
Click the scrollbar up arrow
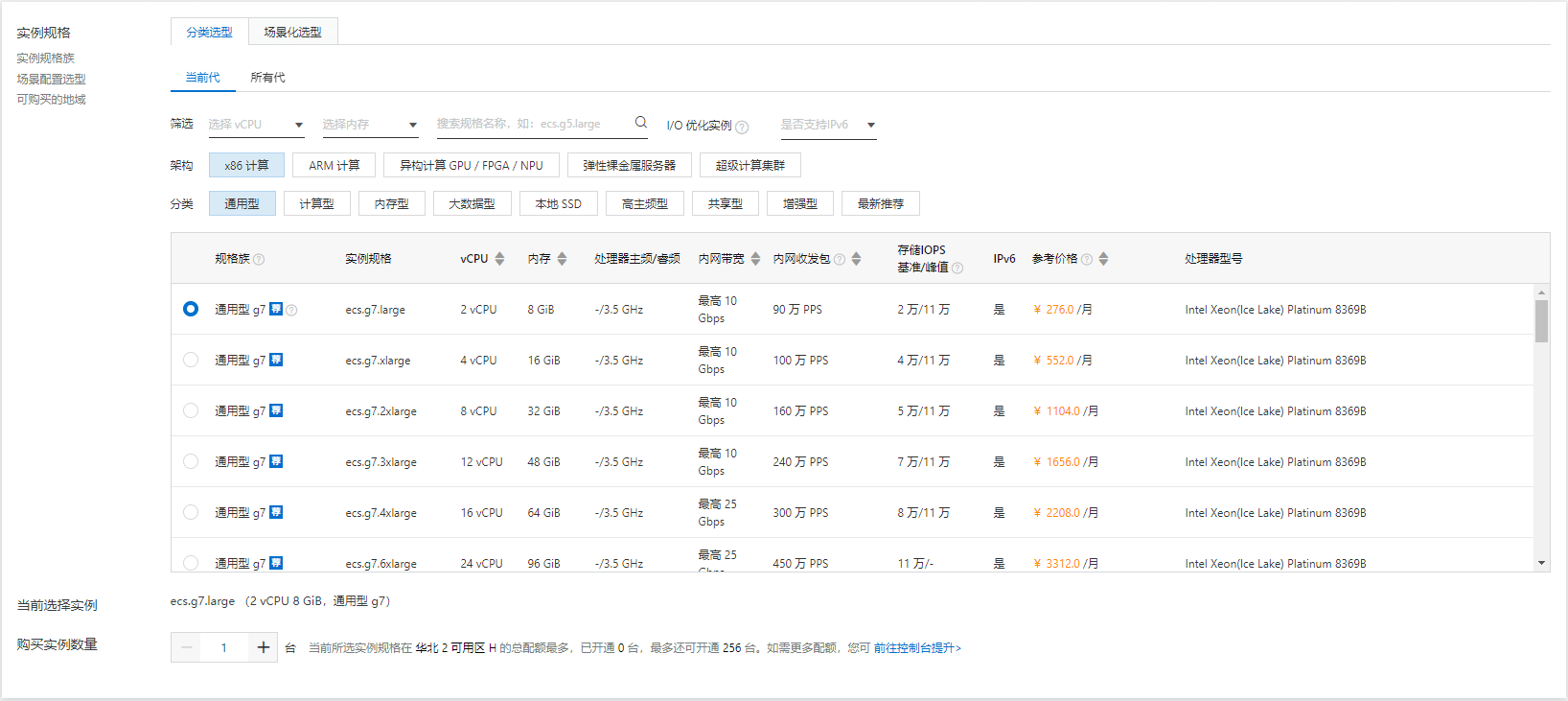click(x=1541, y=292)
